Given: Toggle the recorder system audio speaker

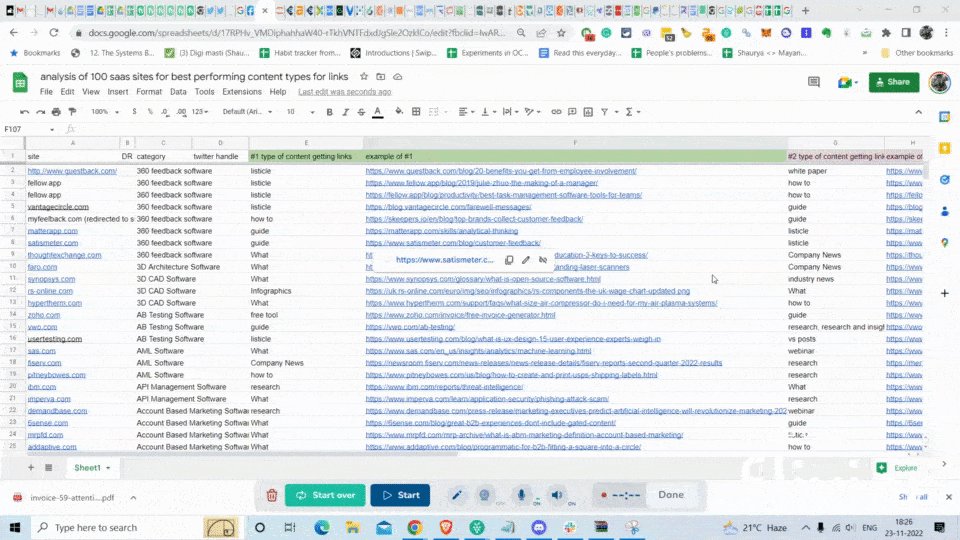Looking at the screenshot, I should click(557, 495).
